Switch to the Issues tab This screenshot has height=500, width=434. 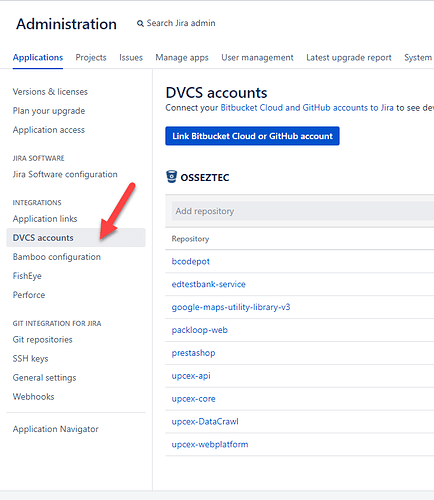[131, 57]
